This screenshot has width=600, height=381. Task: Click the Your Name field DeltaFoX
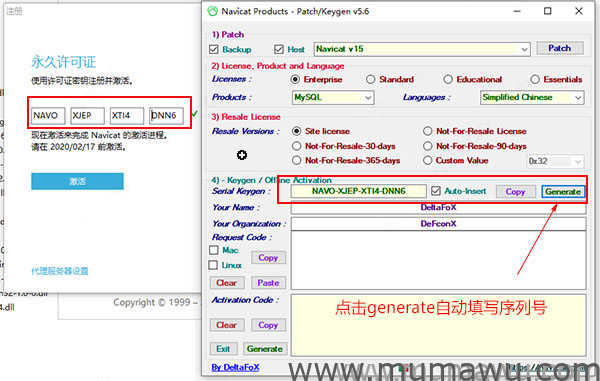pos(439,208)
